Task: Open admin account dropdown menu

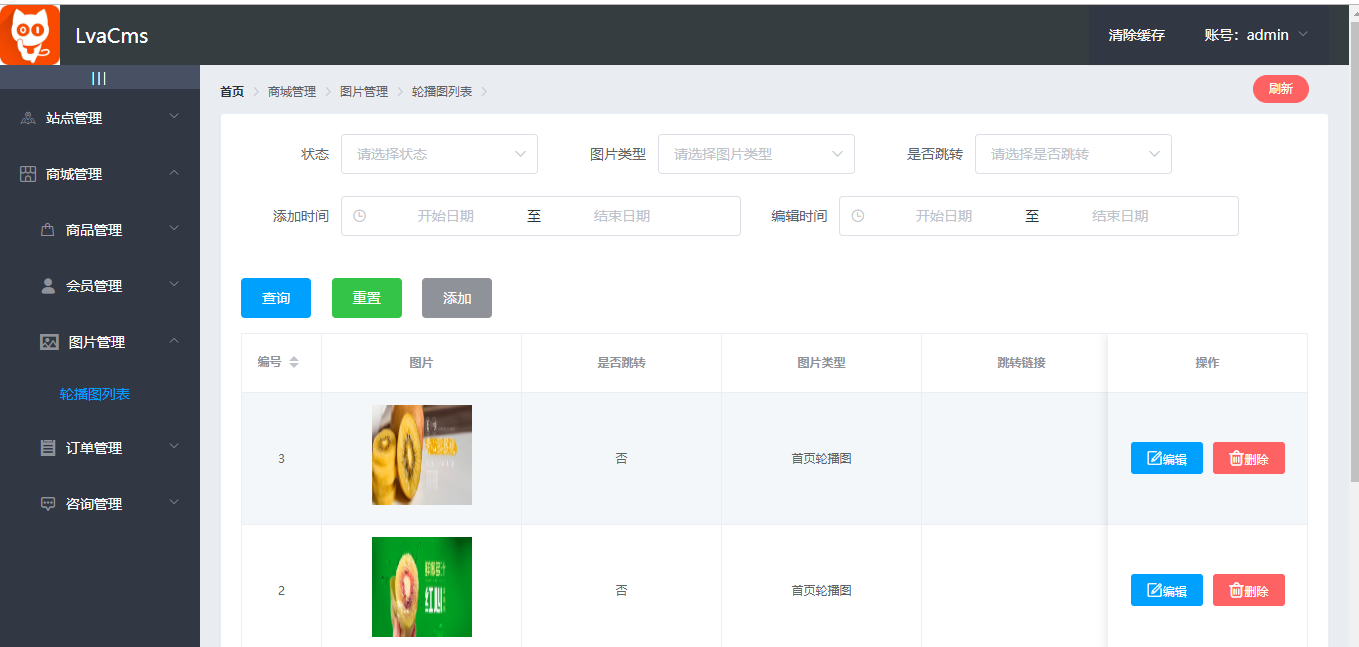Action: 1256,35
